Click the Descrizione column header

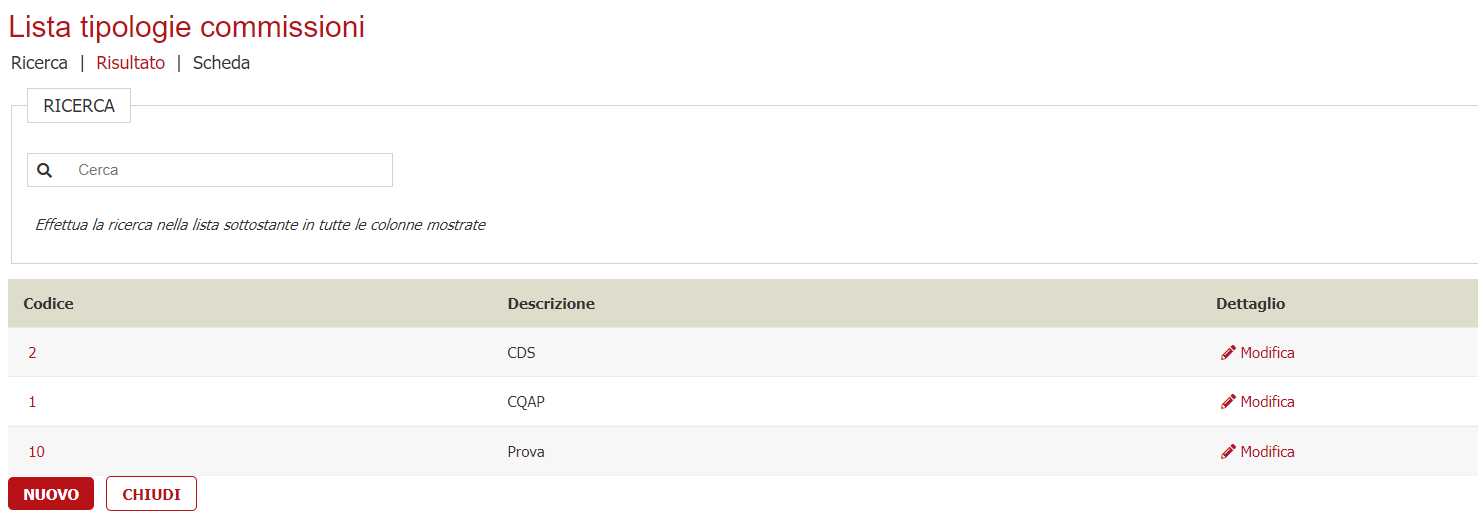pos(551,304)
